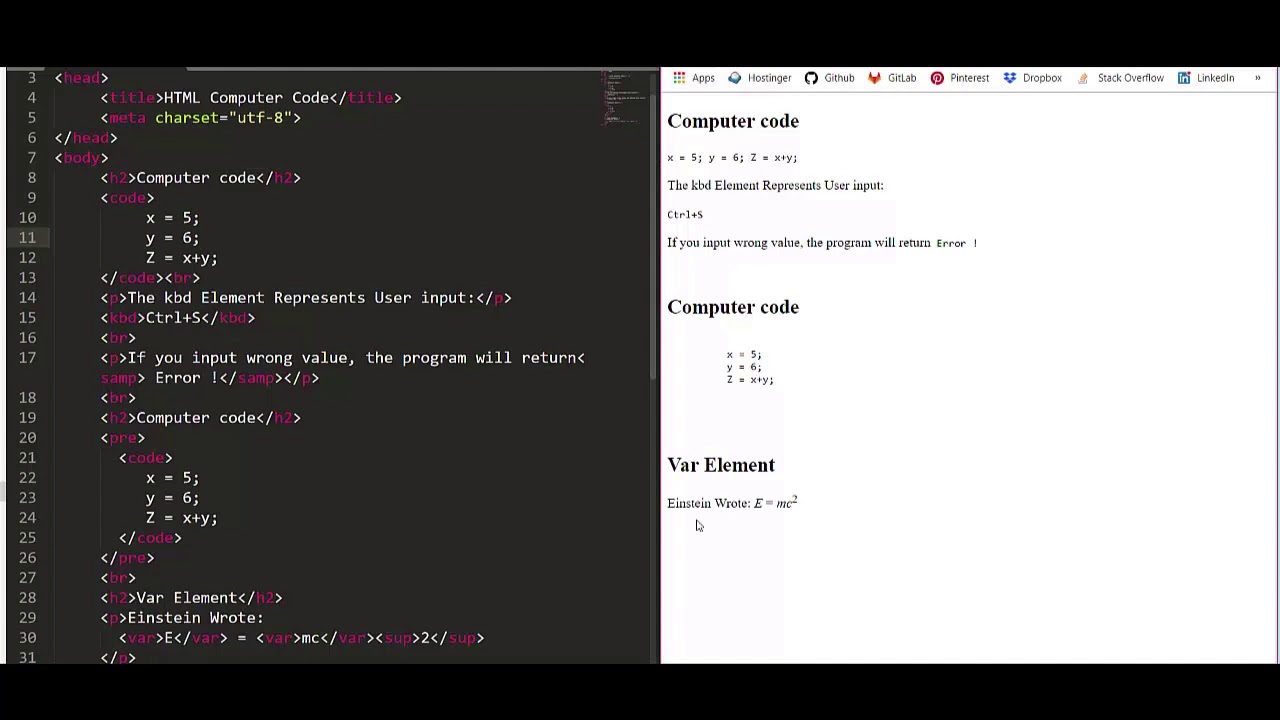The width and height of the screenshot is (1280, 720).
Task: Click the sup tag code on line 30
Action: [x=429, y=638]
